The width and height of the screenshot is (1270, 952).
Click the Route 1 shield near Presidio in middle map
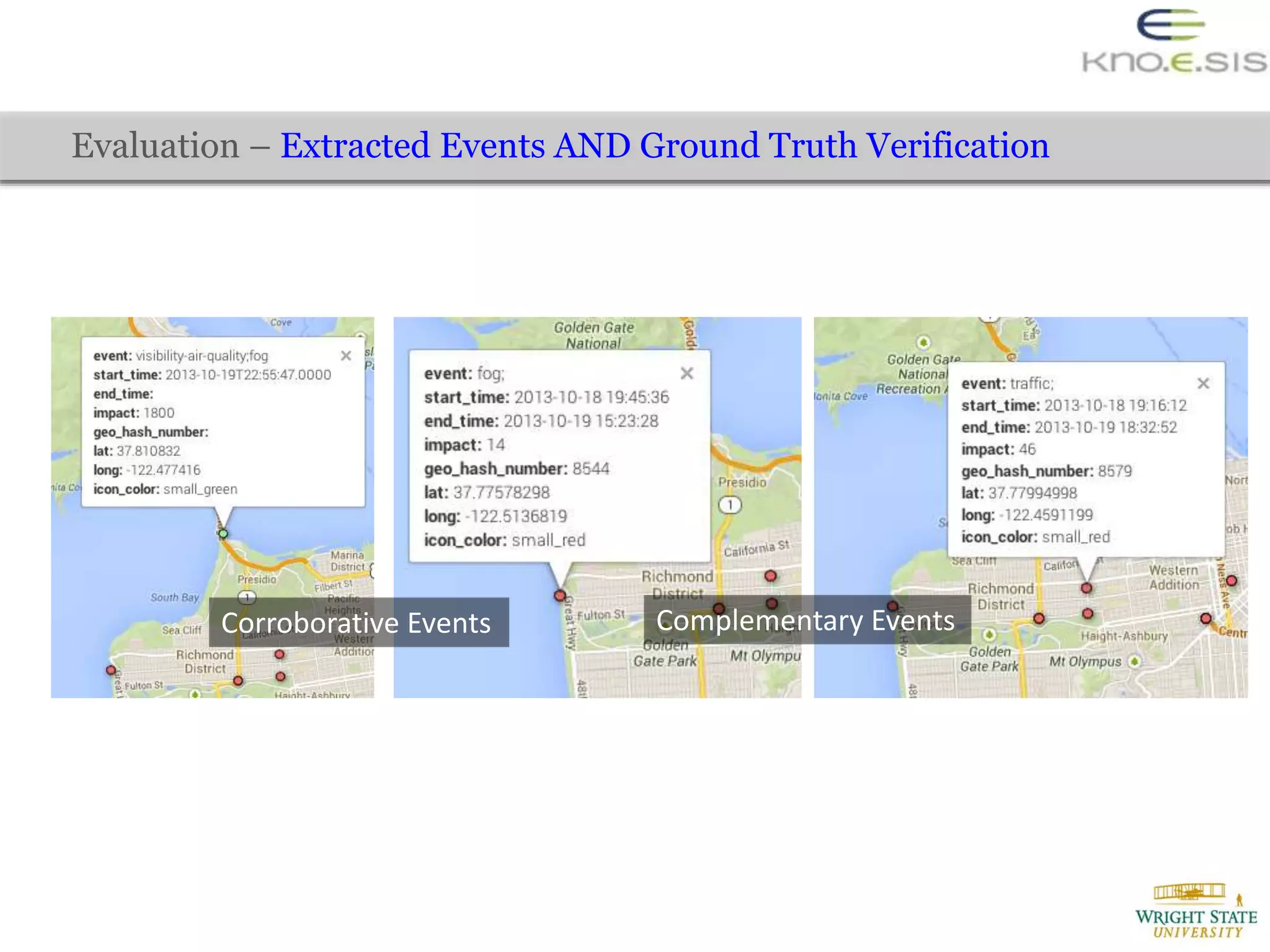(730, 505)
